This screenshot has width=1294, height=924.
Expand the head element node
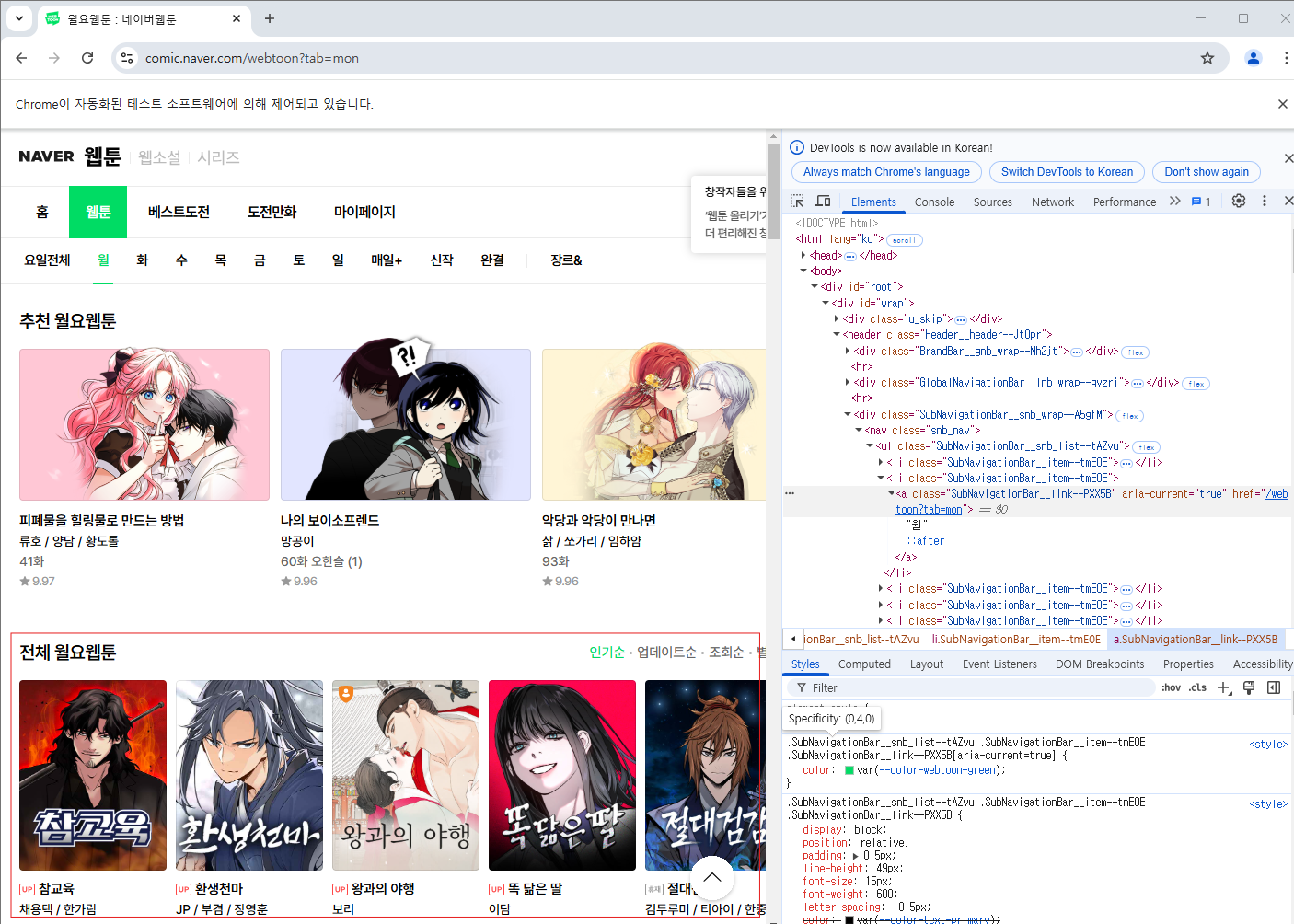tap(803, 255)
